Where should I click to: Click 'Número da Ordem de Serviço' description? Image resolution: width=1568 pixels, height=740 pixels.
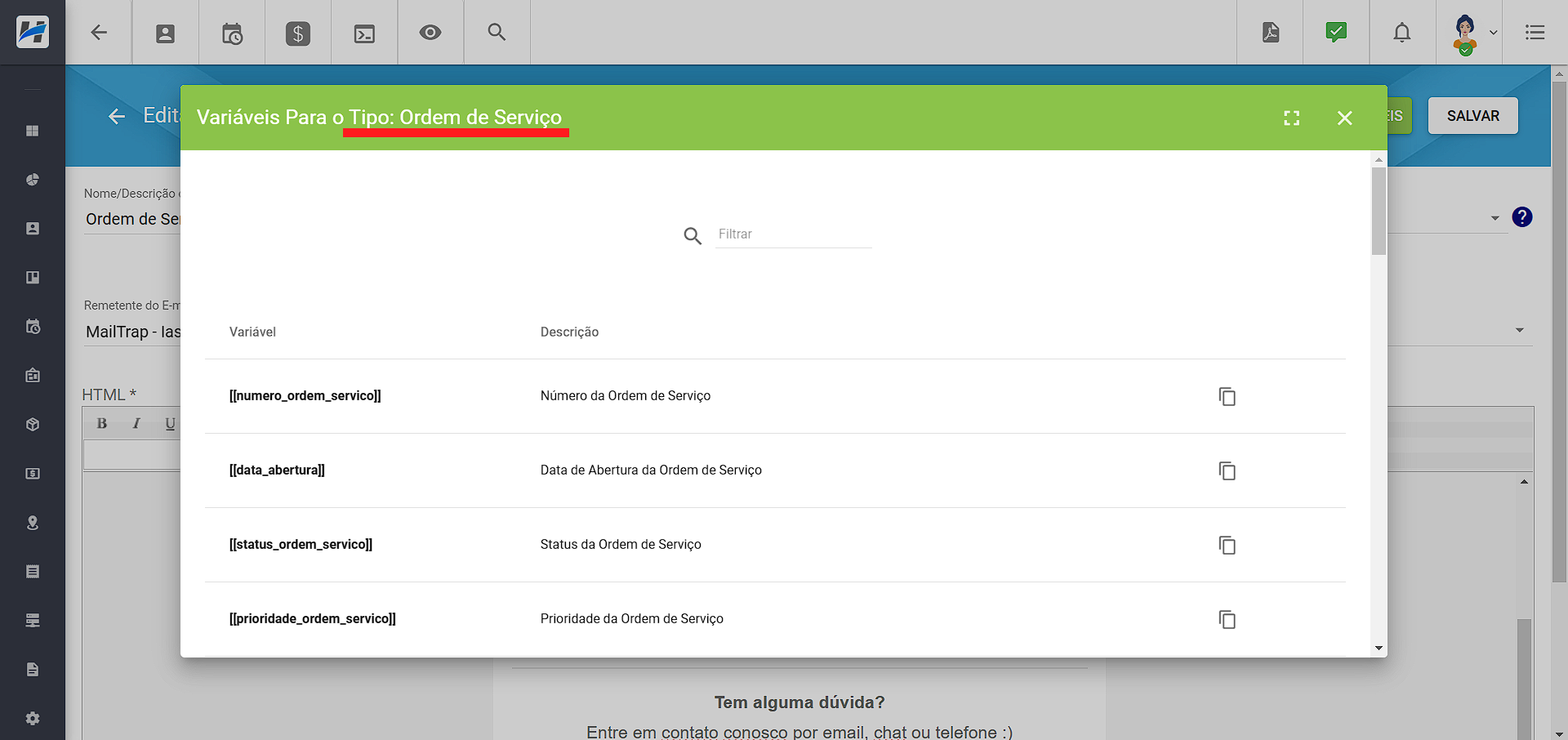point(626,395)
